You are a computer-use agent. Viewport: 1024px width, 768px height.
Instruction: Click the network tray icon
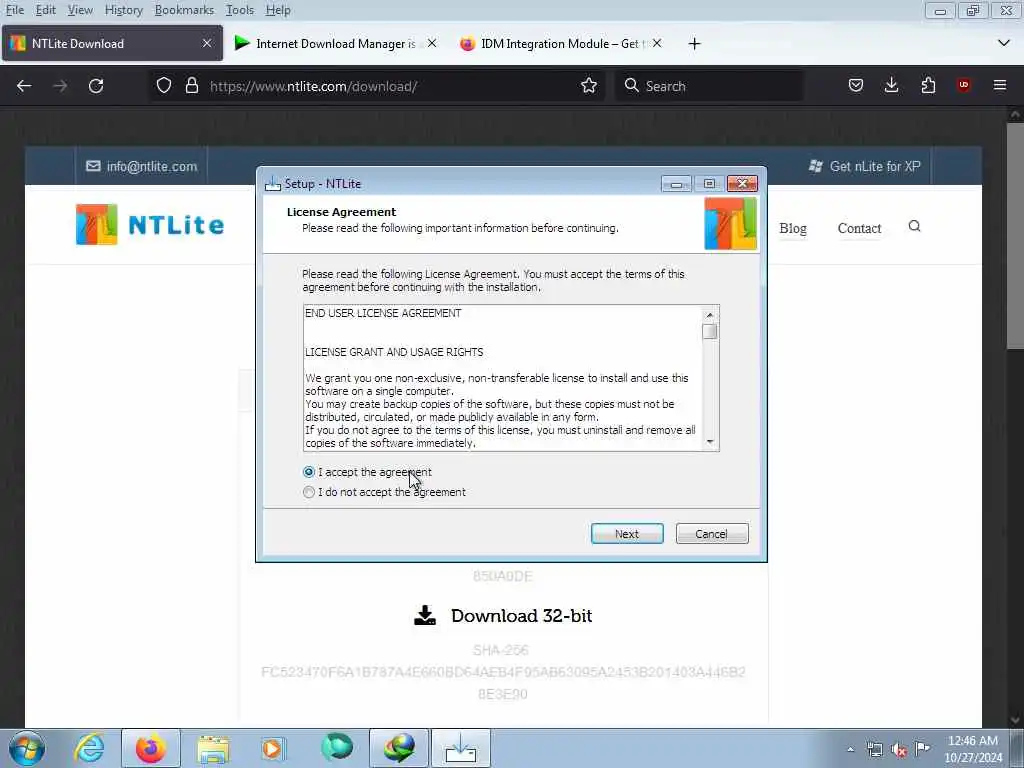[x=874, y=750]
